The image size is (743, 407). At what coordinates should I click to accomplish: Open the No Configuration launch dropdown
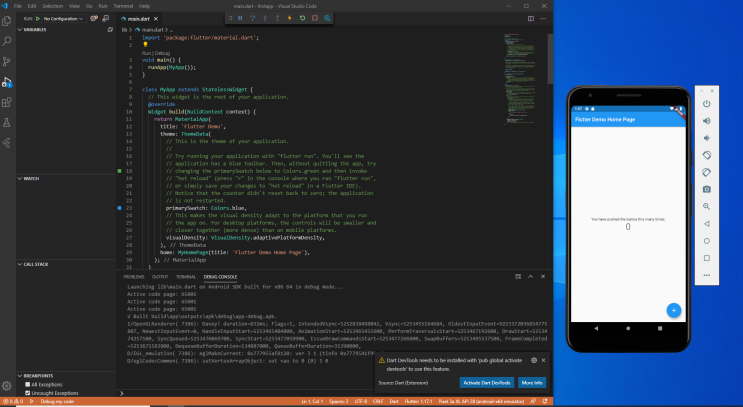coord(63,18)
